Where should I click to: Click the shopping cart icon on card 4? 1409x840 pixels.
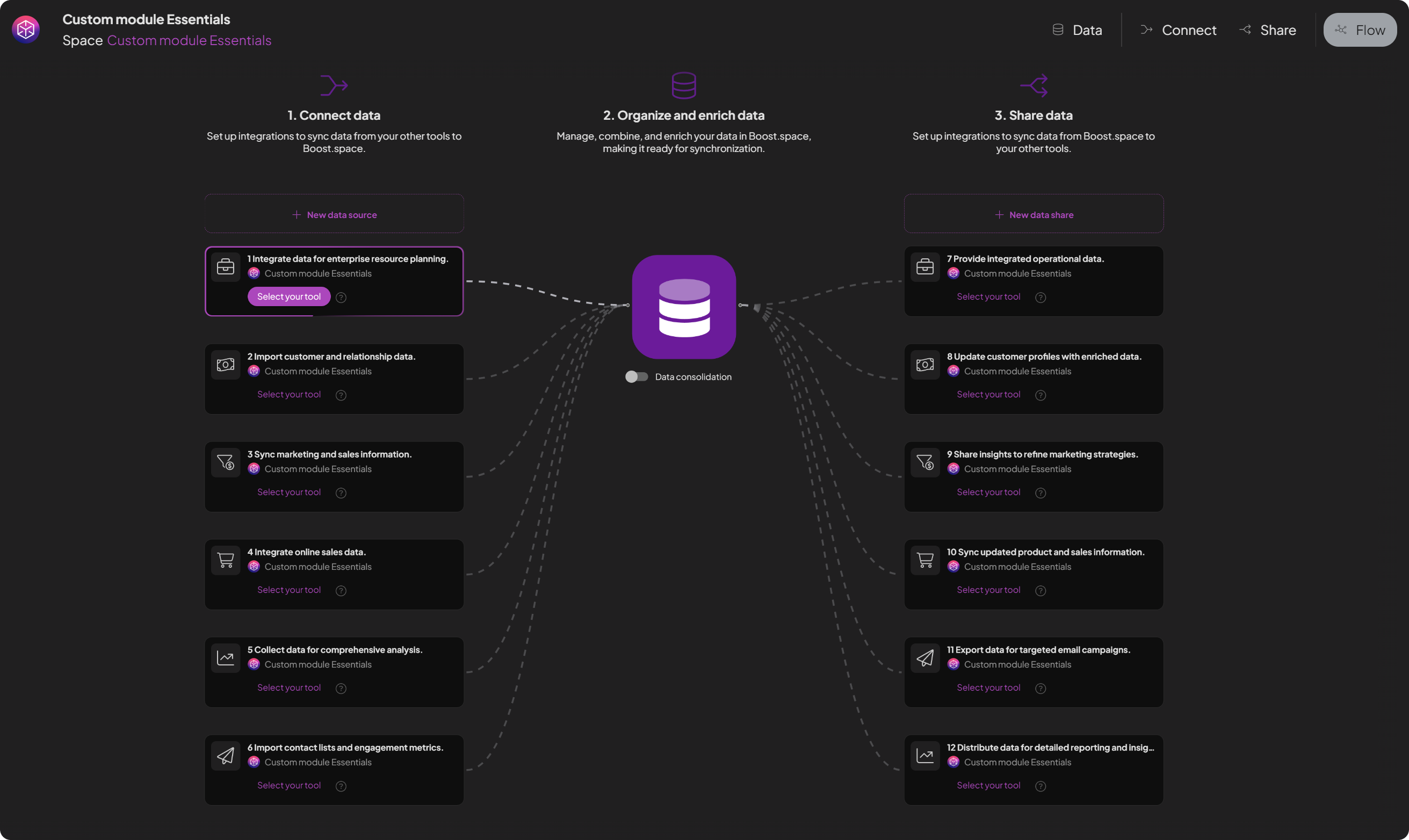225,560
